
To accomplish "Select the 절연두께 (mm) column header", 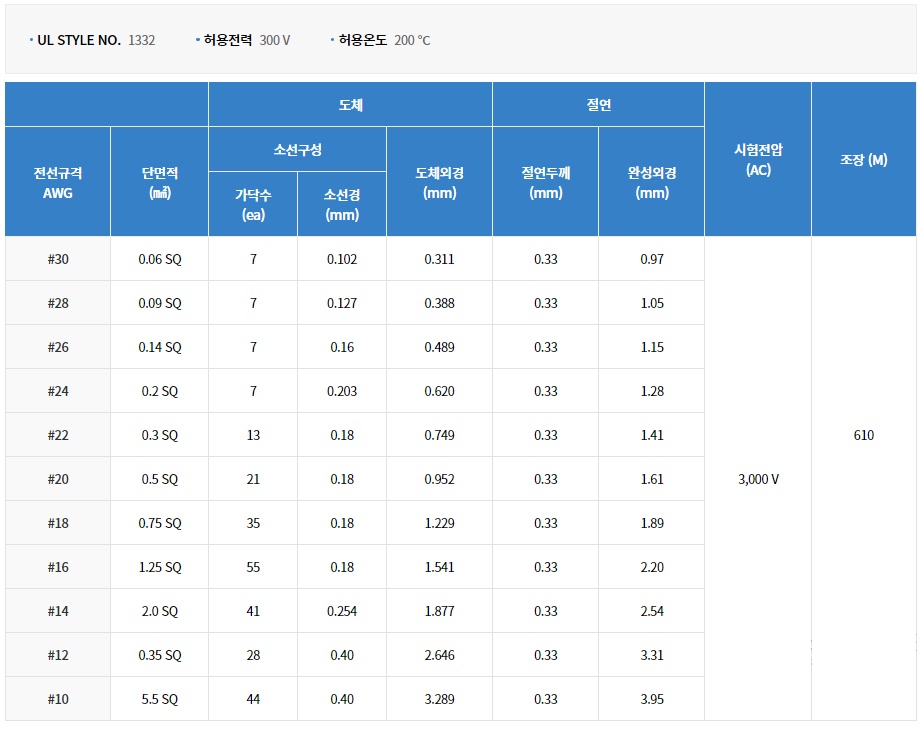I will point(545,182).
